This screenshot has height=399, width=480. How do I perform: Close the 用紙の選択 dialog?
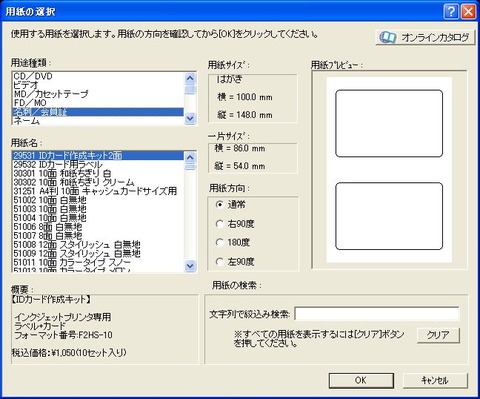click(x=468, y=12)
